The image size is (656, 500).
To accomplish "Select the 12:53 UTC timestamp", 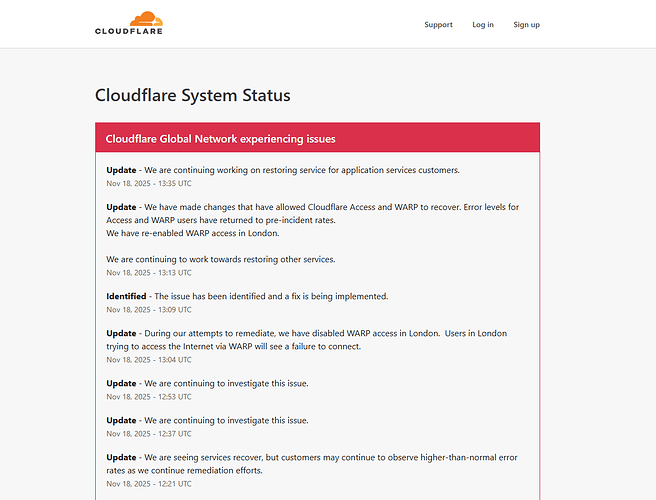I will (x=149, y=397).
